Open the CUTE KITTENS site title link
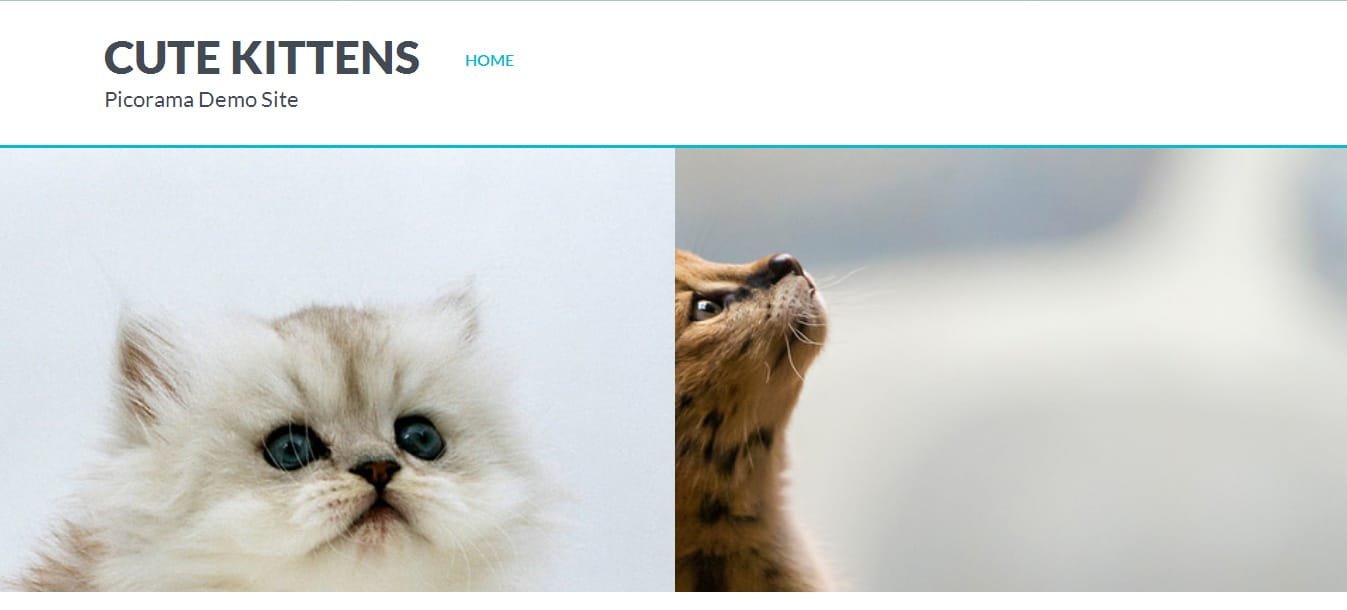 tap(262, 58)
